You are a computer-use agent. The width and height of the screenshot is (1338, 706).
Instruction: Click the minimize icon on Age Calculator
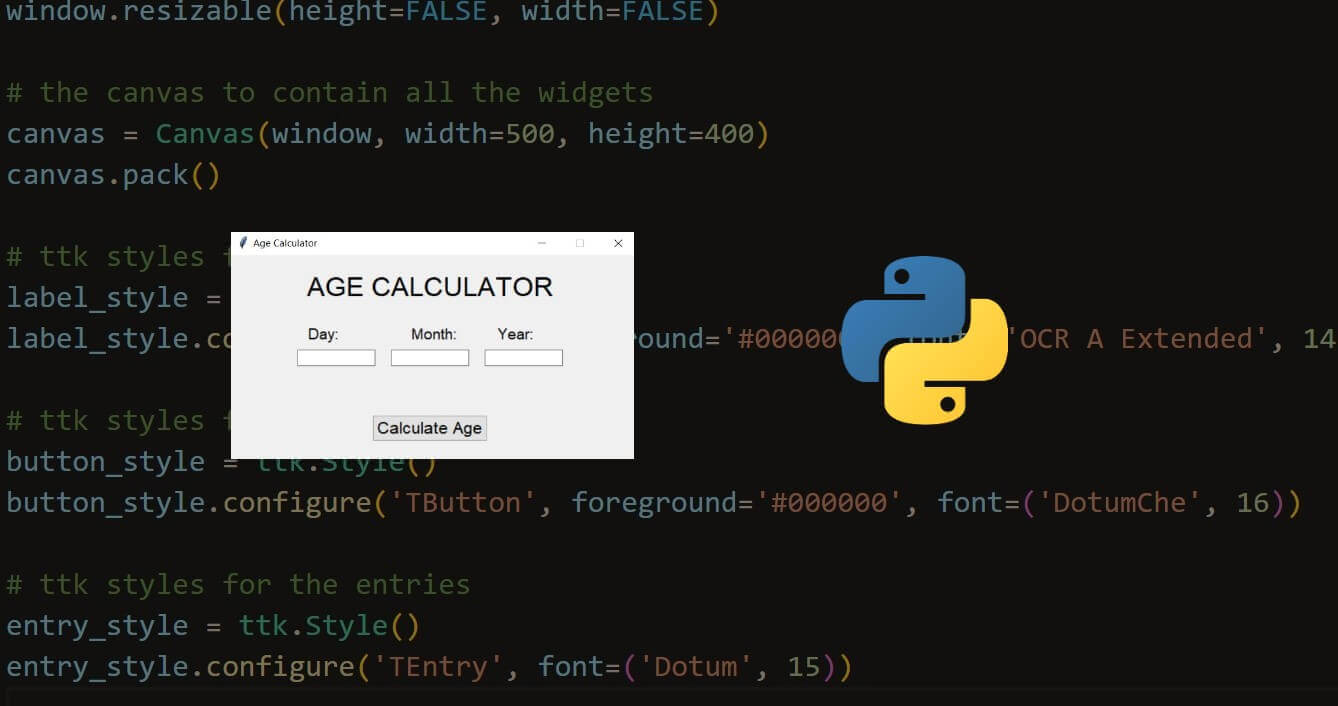pos(542,243)
